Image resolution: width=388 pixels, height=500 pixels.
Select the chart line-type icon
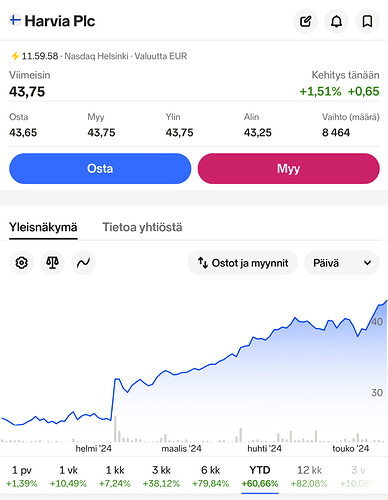point(83,263)
